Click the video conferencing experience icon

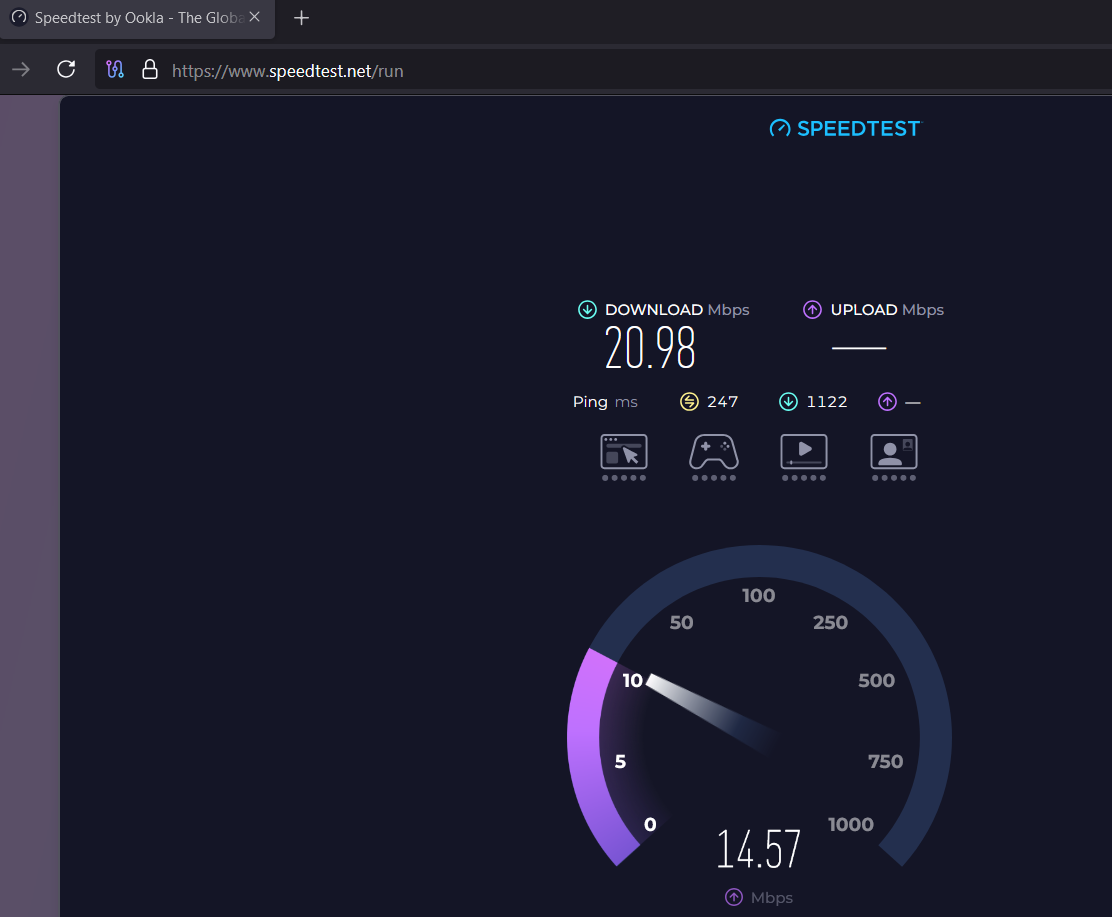[894, 457]
